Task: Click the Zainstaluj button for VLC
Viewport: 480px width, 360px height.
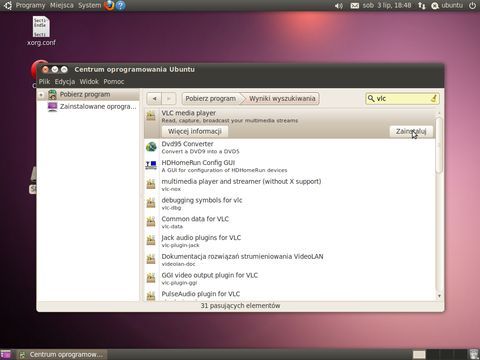Action: (411, 131)
